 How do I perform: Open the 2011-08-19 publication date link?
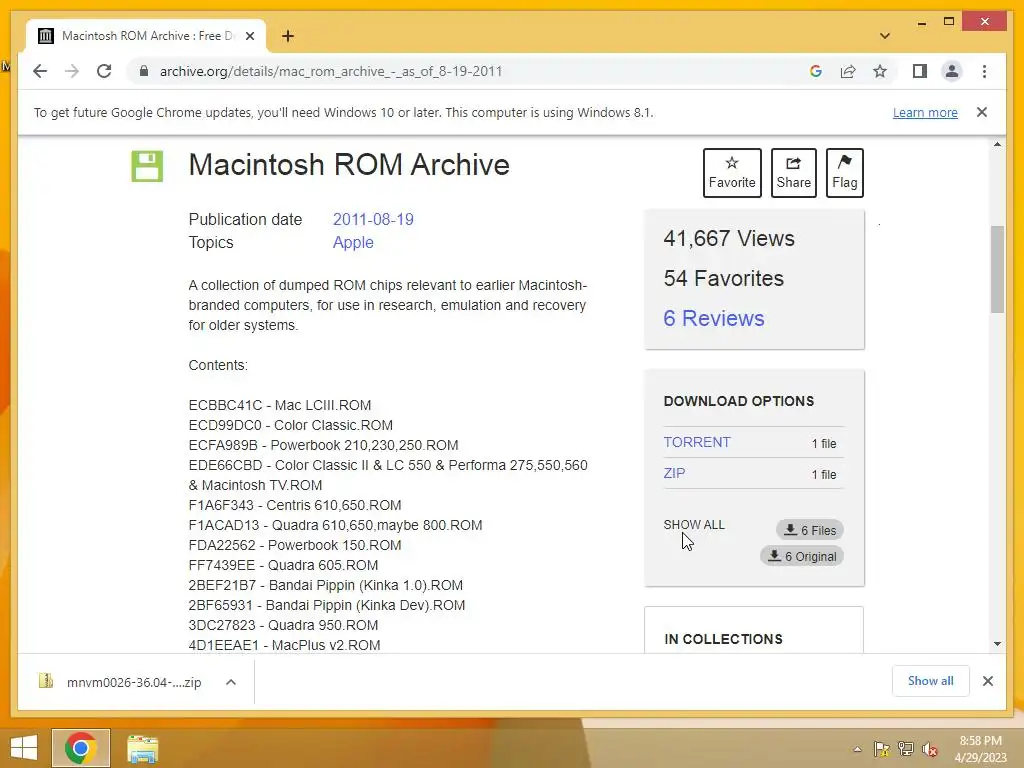[x=373, y=219]
